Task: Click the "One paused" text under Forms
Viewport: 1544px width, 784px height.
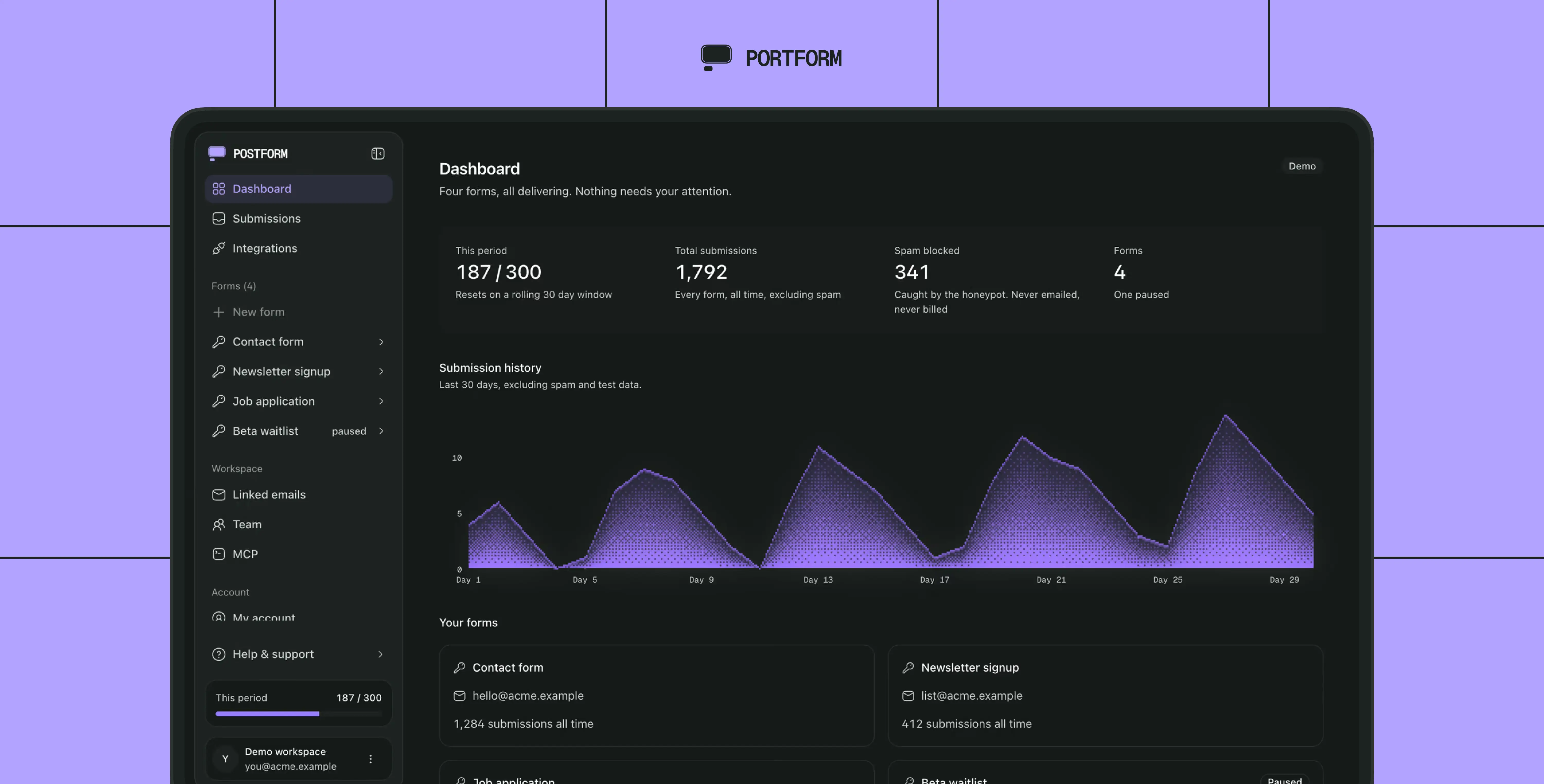Action: [1141, 295]
